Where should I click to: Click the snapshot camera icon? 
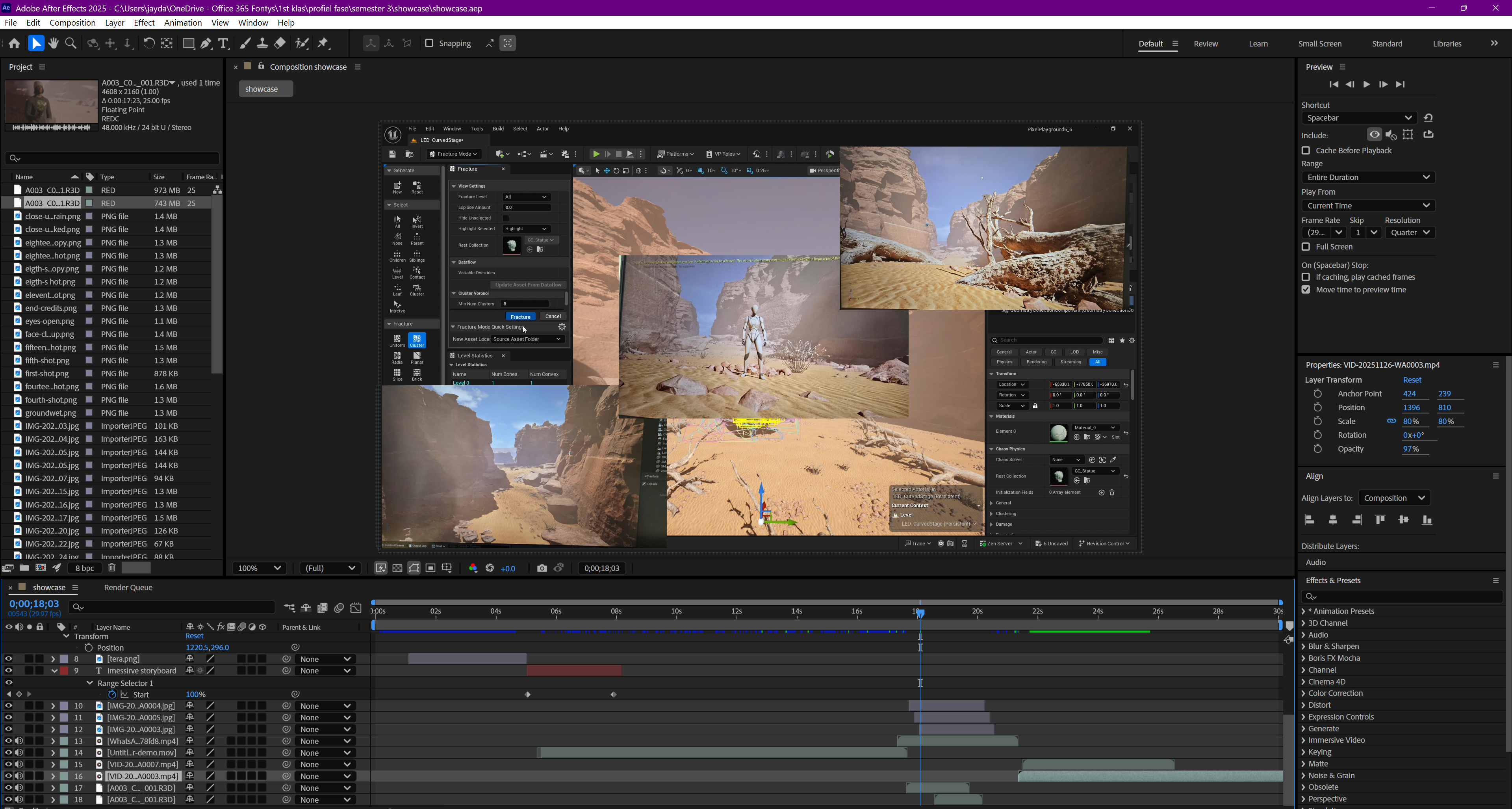click(x=541, y=568)
